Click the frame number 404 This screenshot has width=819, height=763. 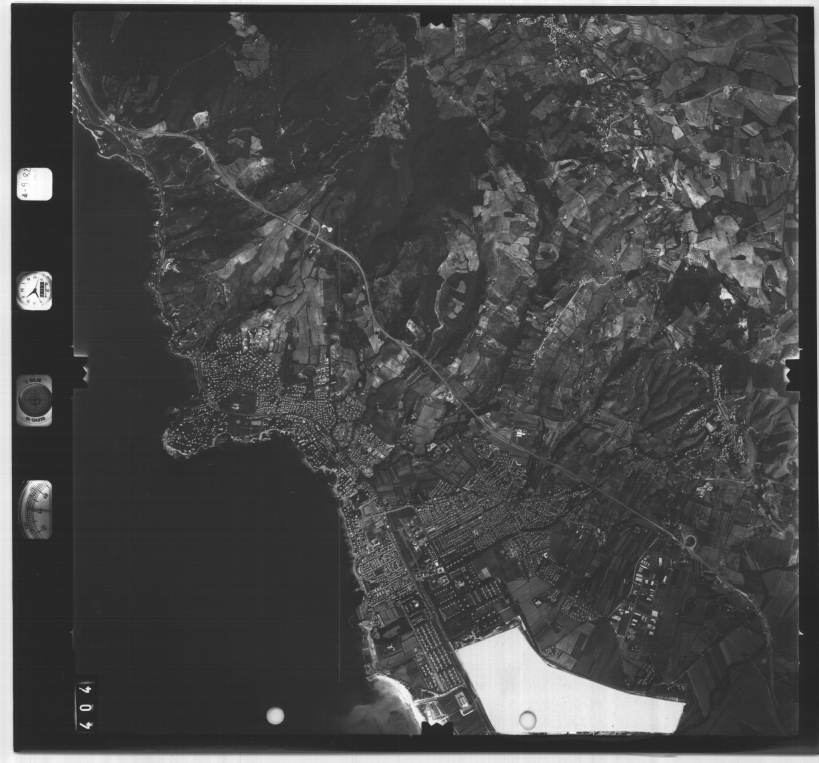pos(86,706)
